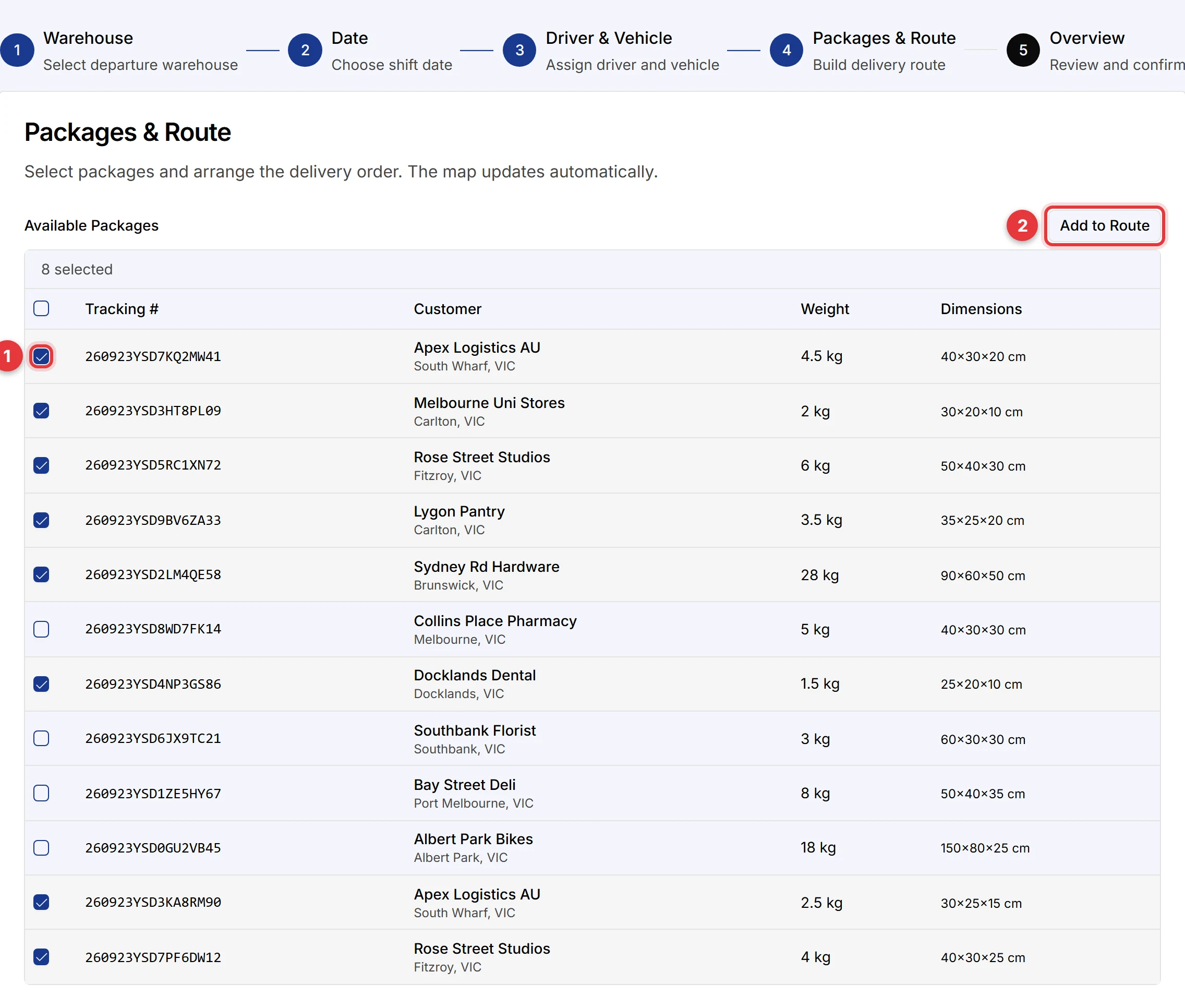The height and width of the screenshot is (1008, 1185).
Task: Deselect Docklands Dental package checkbox
Action: coord(41,684)
